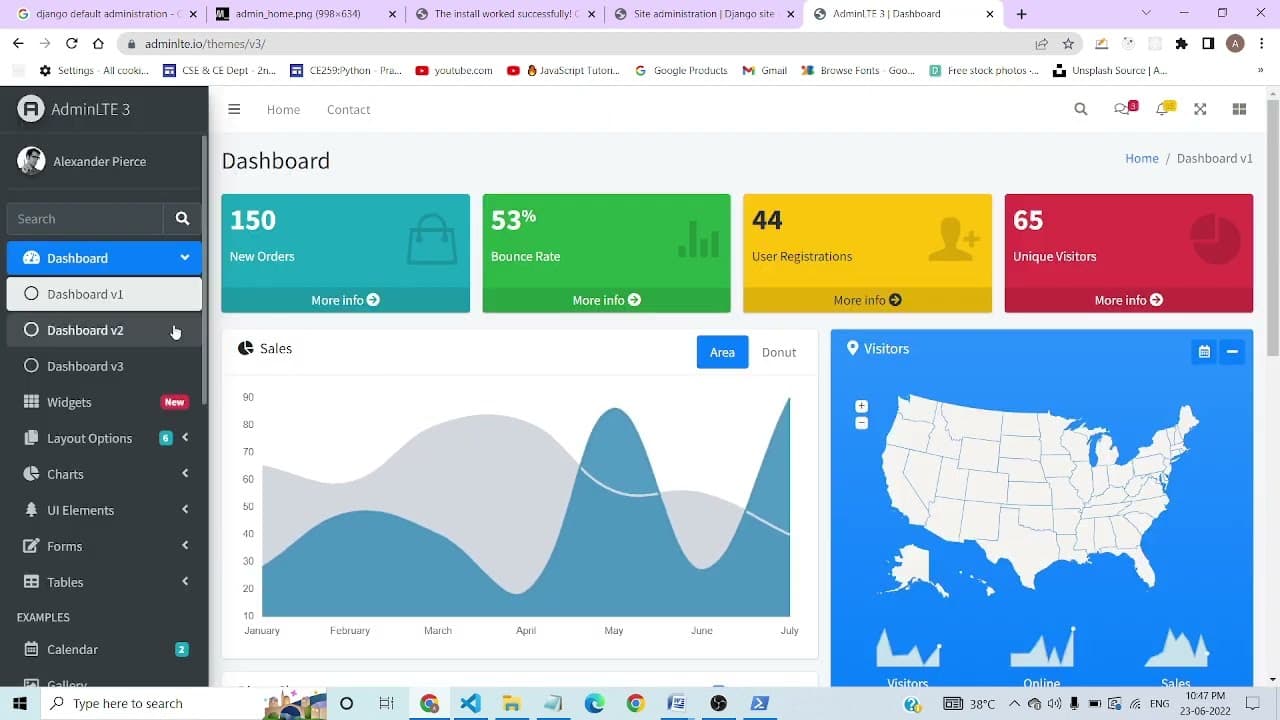The height and width of the screenshot is (720, 1280).
Task: Click the Windows Start button
Action: pos(19,703)
